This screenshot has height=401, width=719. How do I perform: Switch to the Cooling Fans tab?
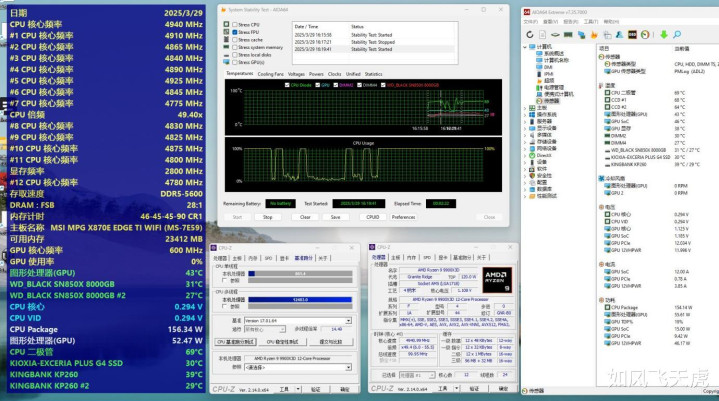point(271,74)
